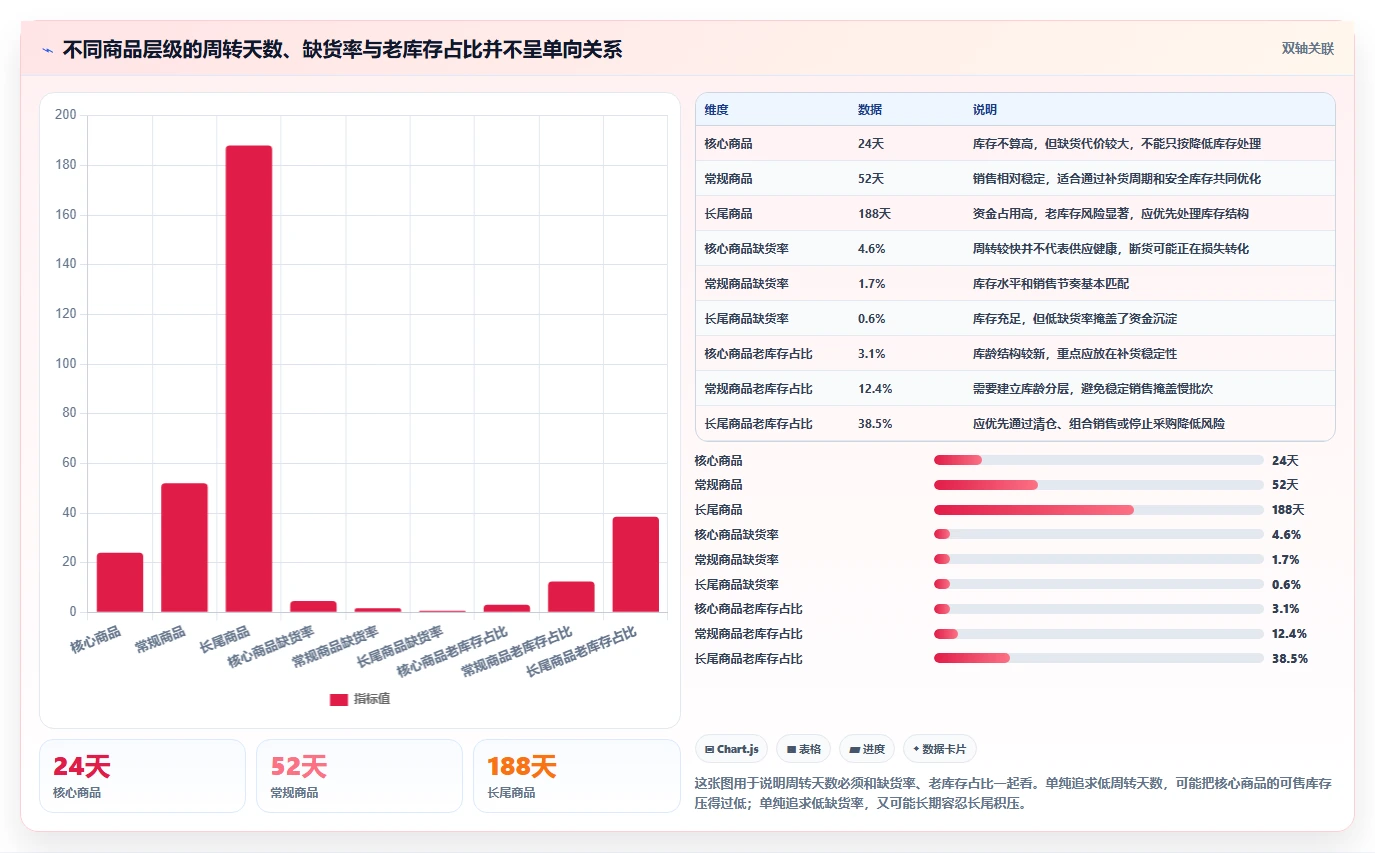
Task: Click the 长尾商品 progress bar showing 188天
Action: click(x=1099, y=510)
